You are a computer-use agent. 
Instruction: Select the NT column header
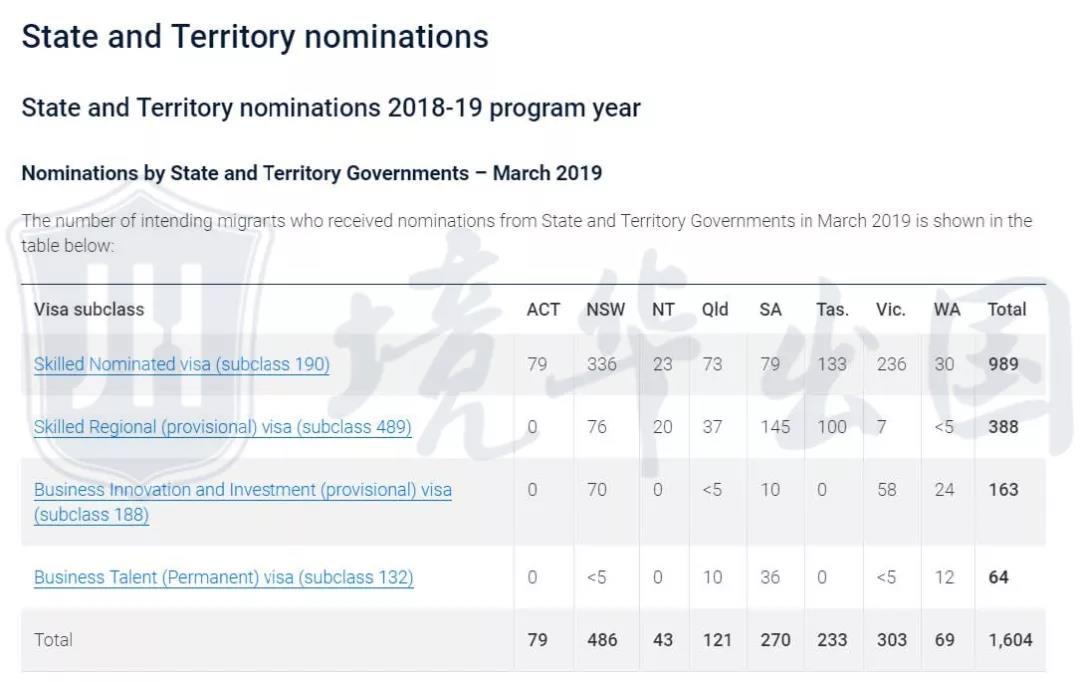663,310
